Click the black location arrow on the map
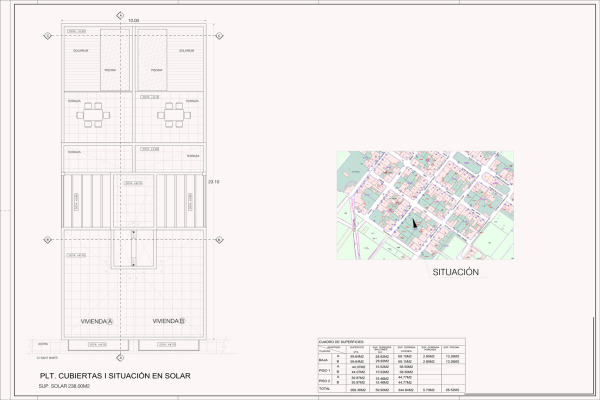600x400 pixels. click(x=413, y=223)
